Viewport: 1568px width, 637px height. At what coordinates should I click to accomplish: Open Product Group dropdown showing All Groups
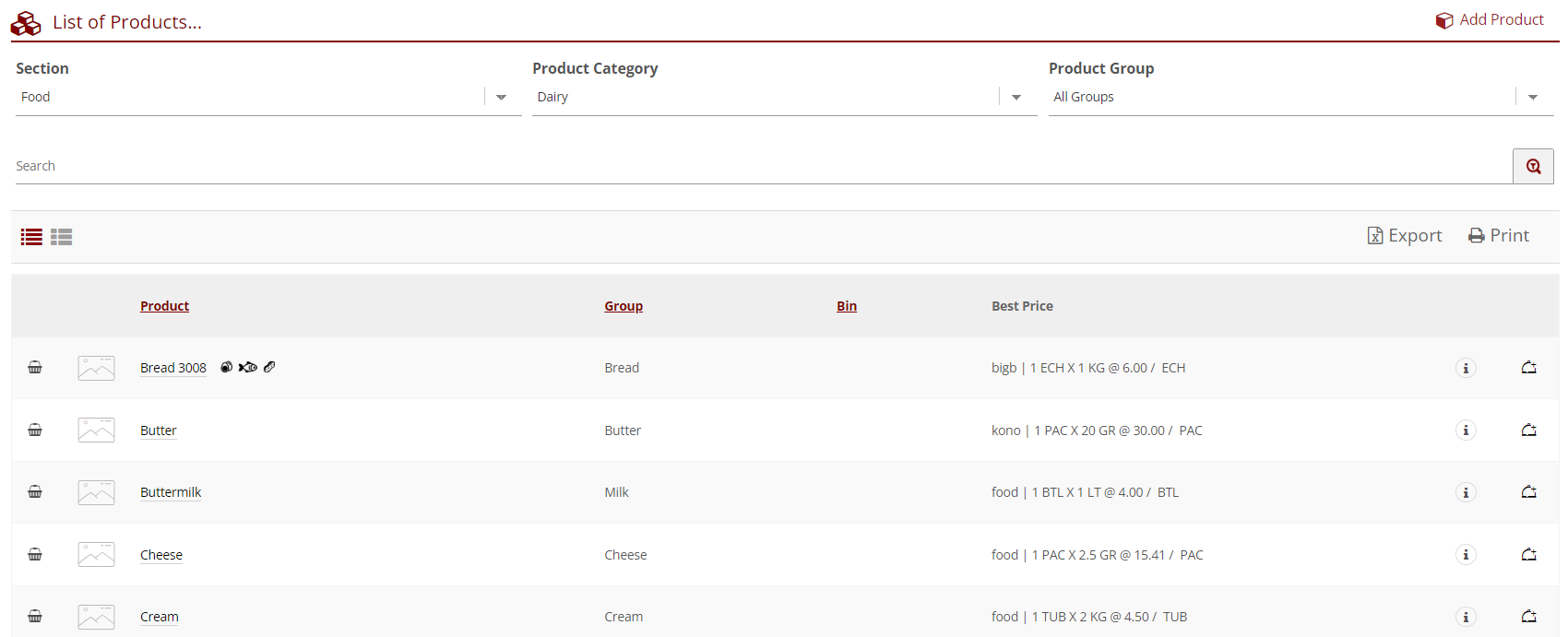click(1532, 98)
